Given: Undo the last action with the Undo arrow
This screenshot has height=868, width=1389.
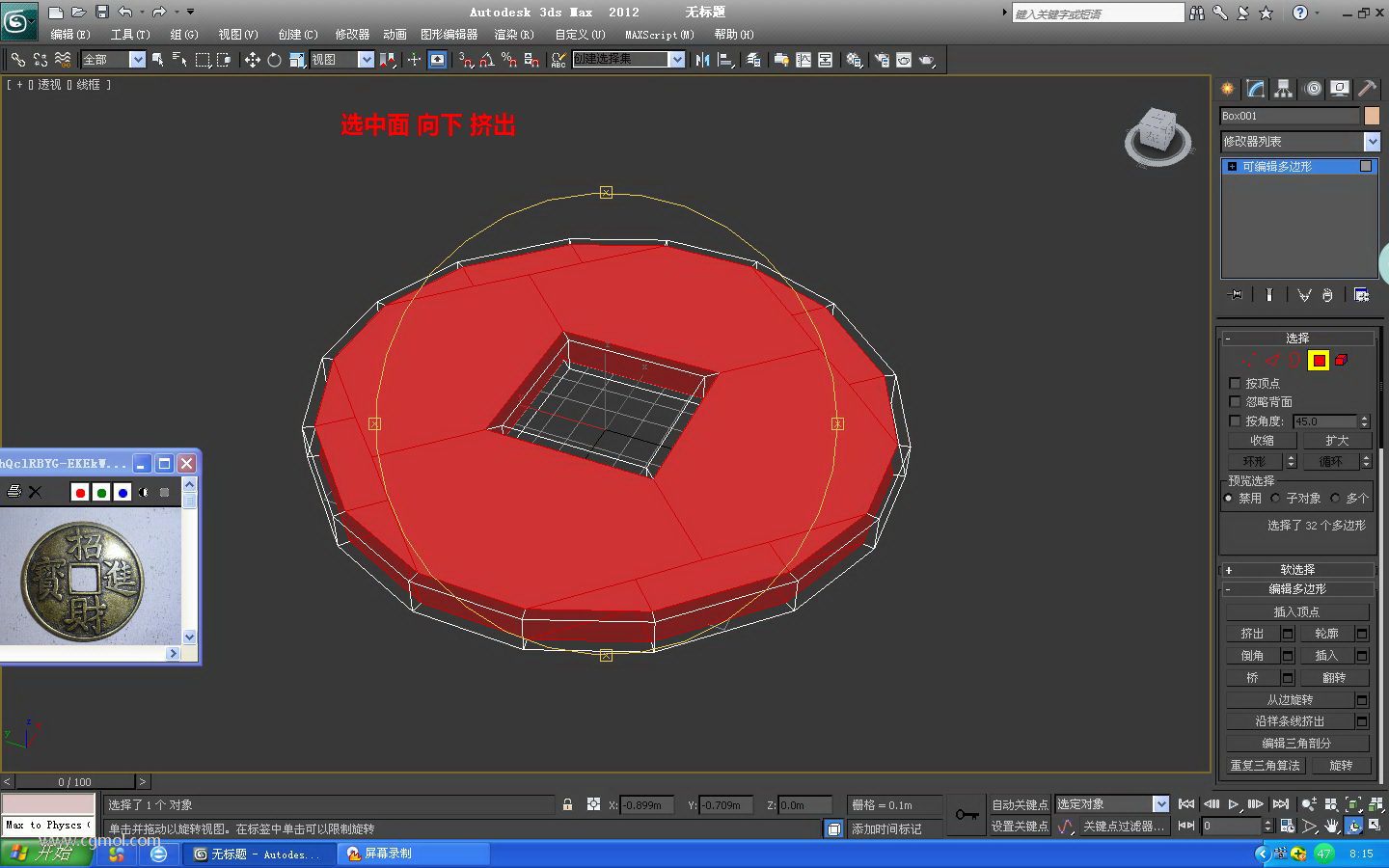Looking at the screenshot, I should (x=125, y=12).
